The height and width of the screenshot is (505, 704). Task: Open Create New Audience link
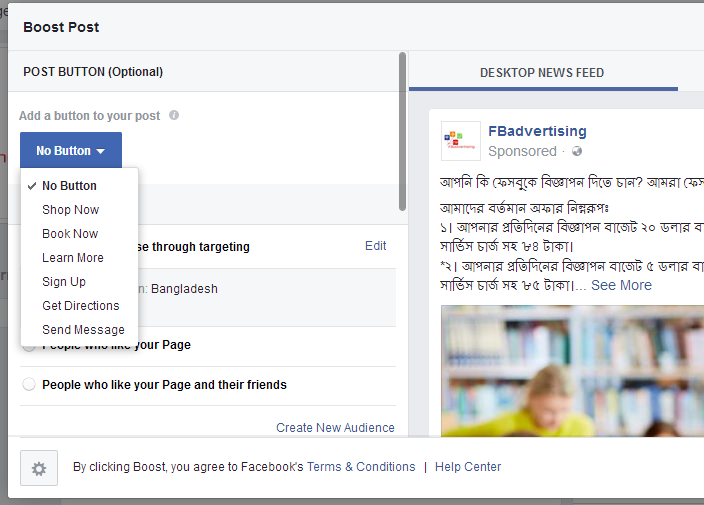click(335, 428)
